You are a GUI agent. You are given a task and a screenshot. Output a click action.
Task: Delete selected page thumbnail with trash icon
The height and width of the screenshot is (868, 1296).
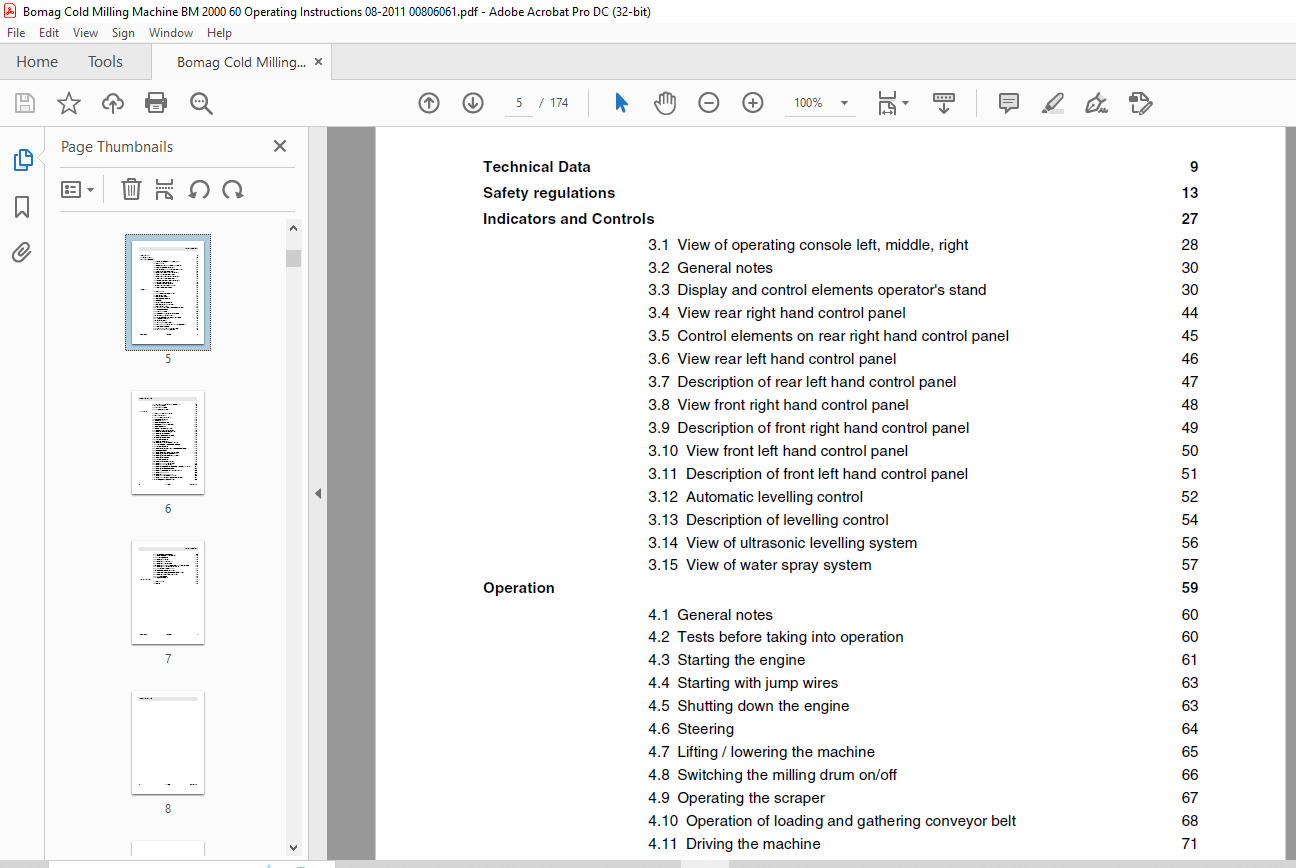(131, 189)
